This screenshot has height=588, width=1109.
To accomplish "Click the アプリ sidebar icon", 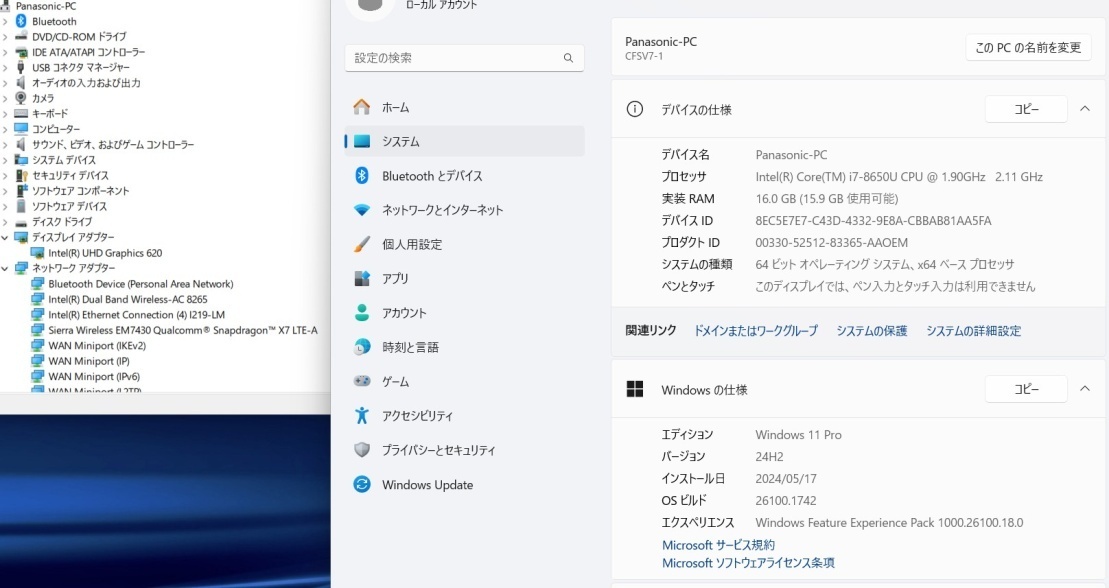I will click(x=361, y=278).
